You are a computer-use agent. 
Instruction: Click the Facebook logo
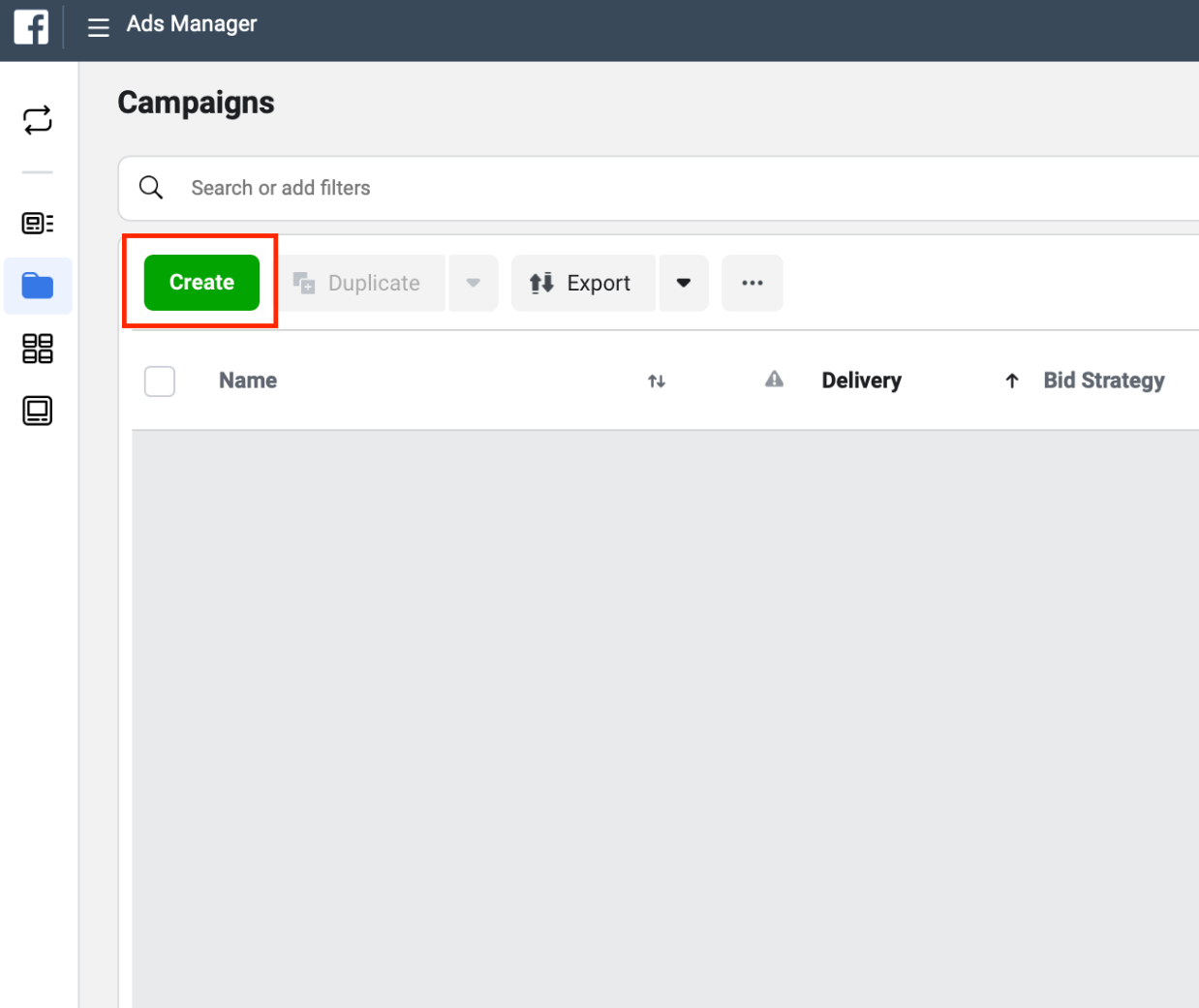31,26
